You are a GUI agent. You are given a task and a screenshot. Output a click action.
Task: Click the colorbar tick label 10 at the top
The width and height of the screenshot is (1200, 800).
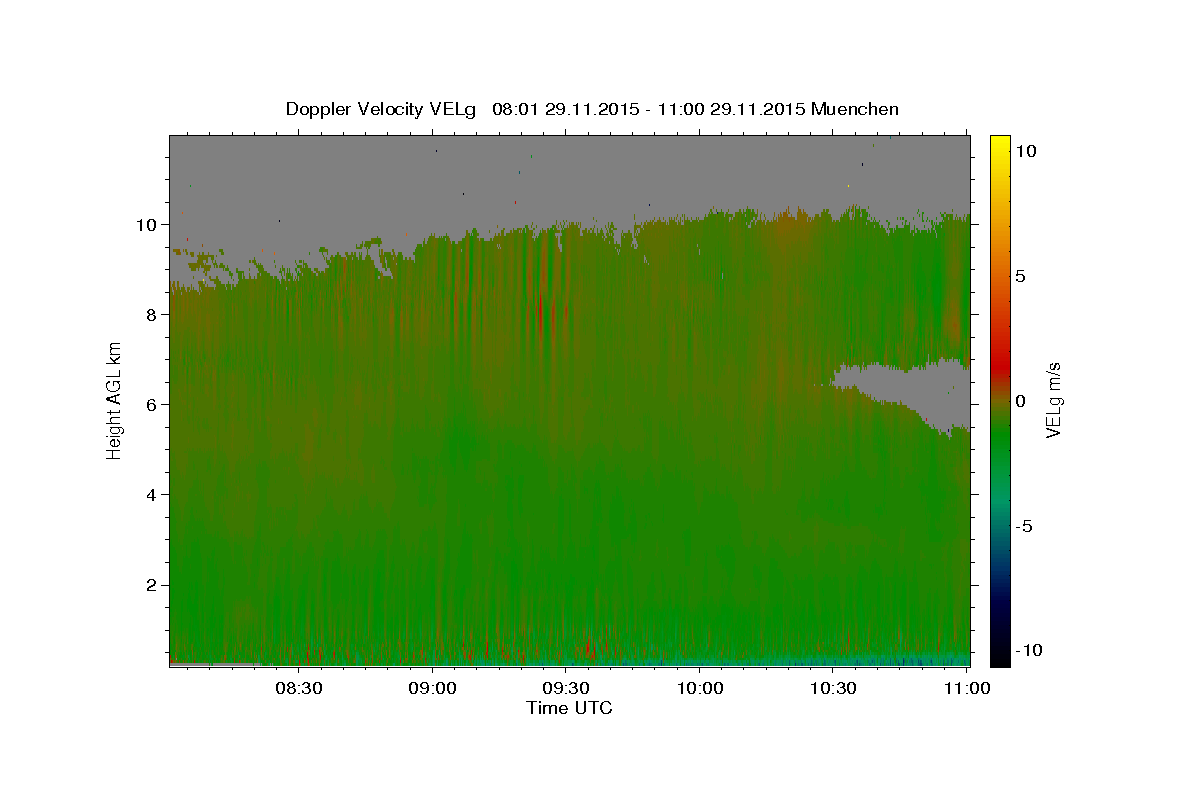[1026, 151]
